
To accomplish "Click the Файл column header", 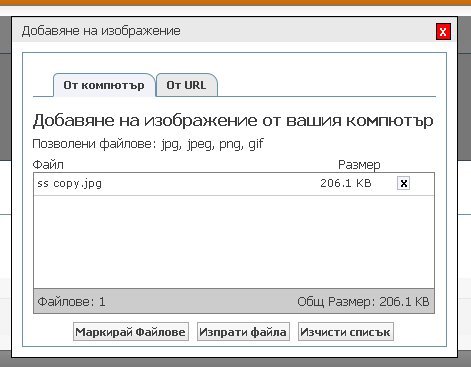I will click(x=48, y=165).
